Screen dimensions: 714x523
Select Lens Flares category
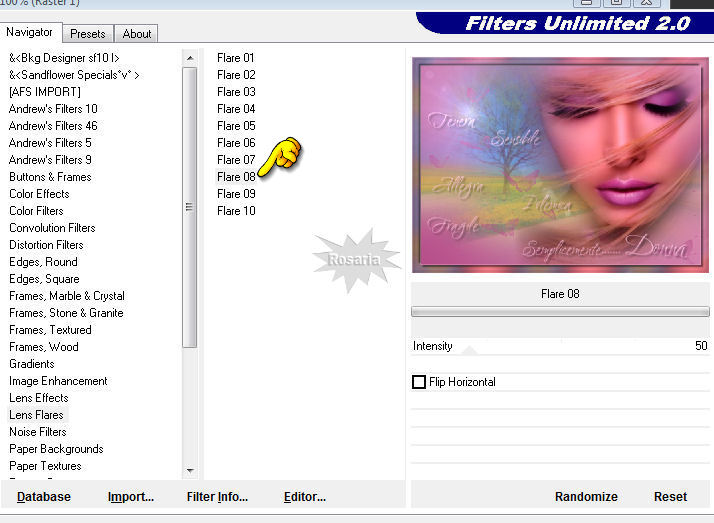pos(36,415)
